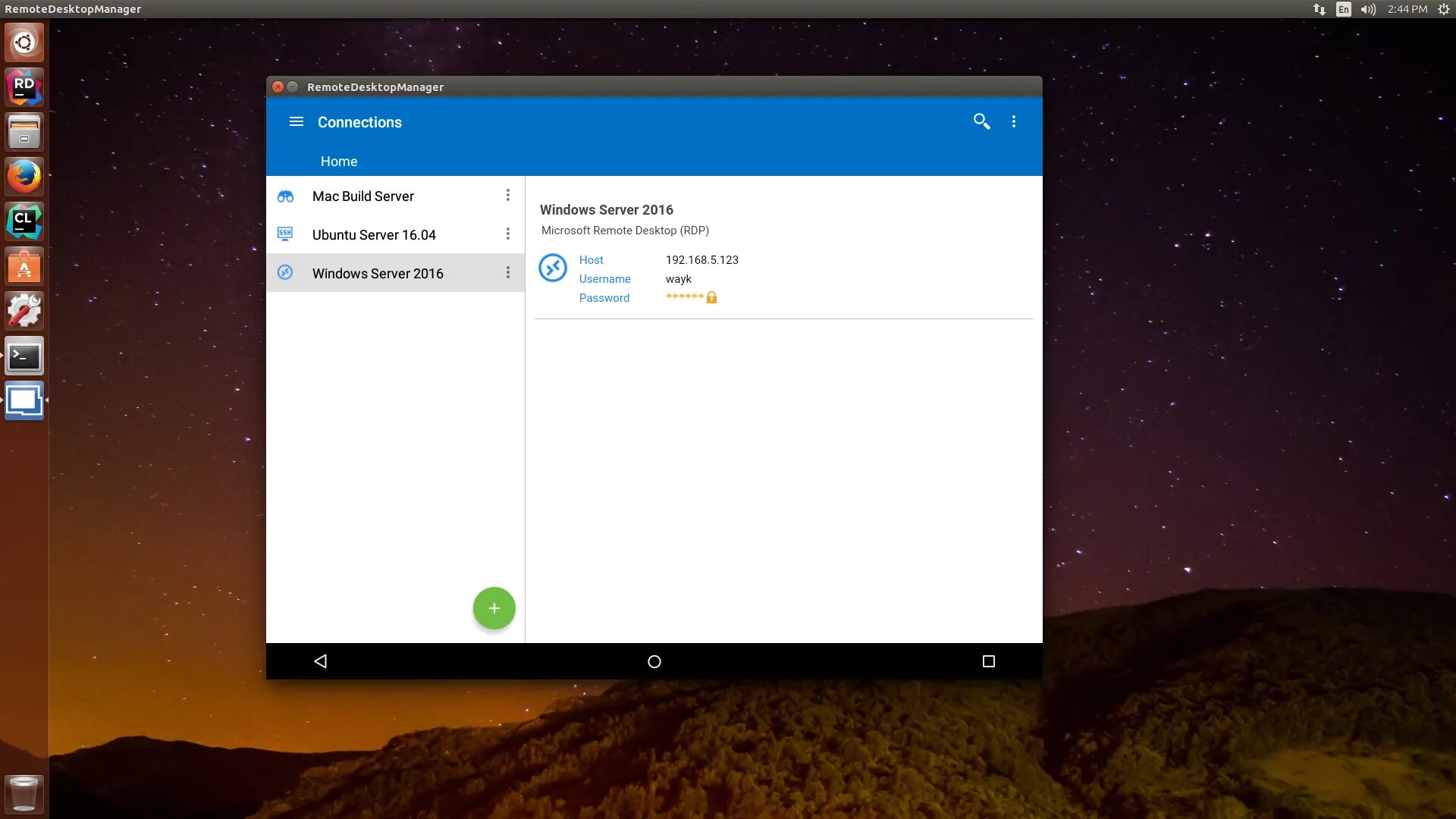Image resolution: width=1456 pixels, height=819 pixels.
Task: Click the Host address 192.168.5.123
Action: (701, 260)
